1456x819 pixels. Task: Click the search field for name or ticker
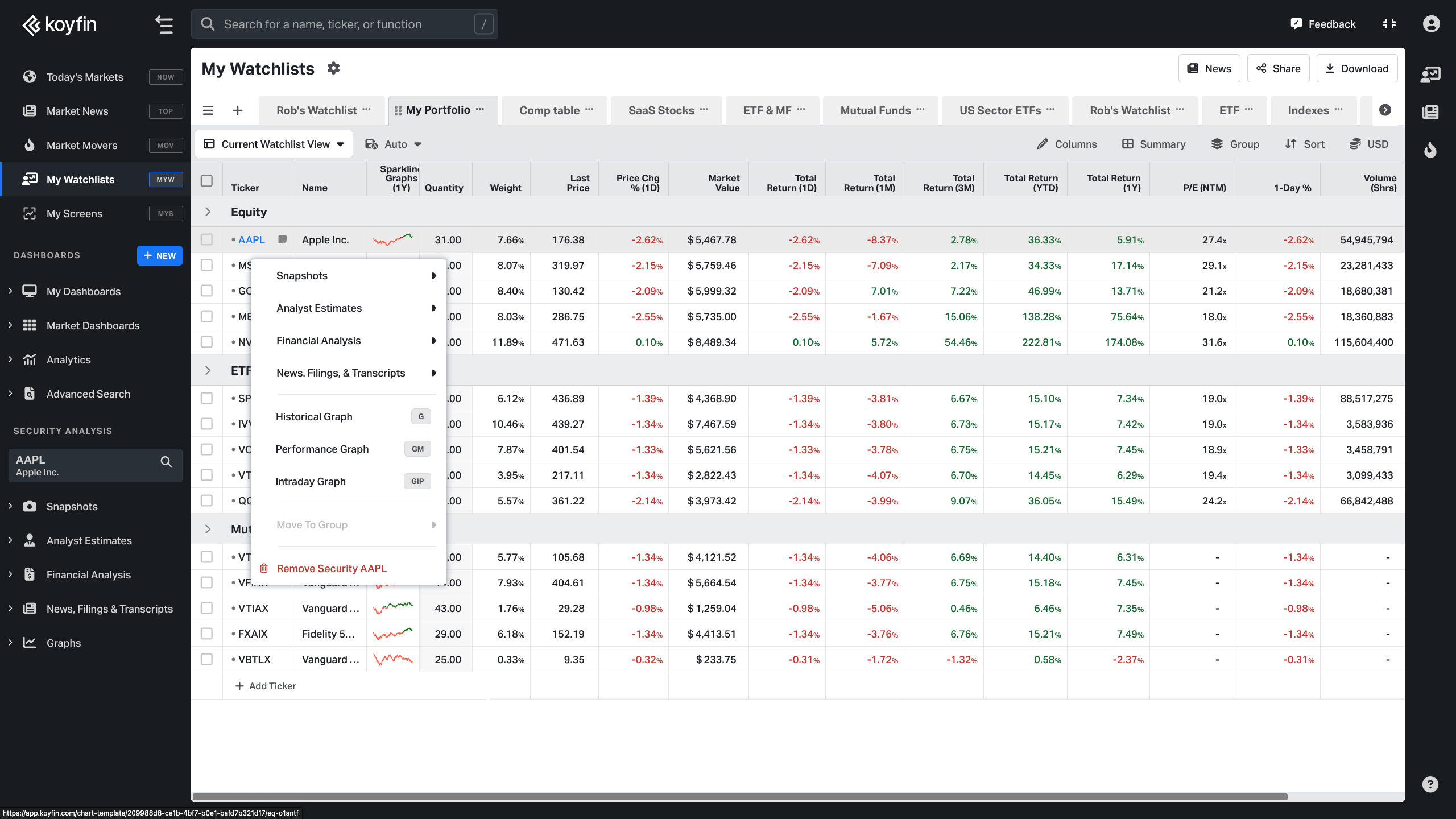click(344, 24)
